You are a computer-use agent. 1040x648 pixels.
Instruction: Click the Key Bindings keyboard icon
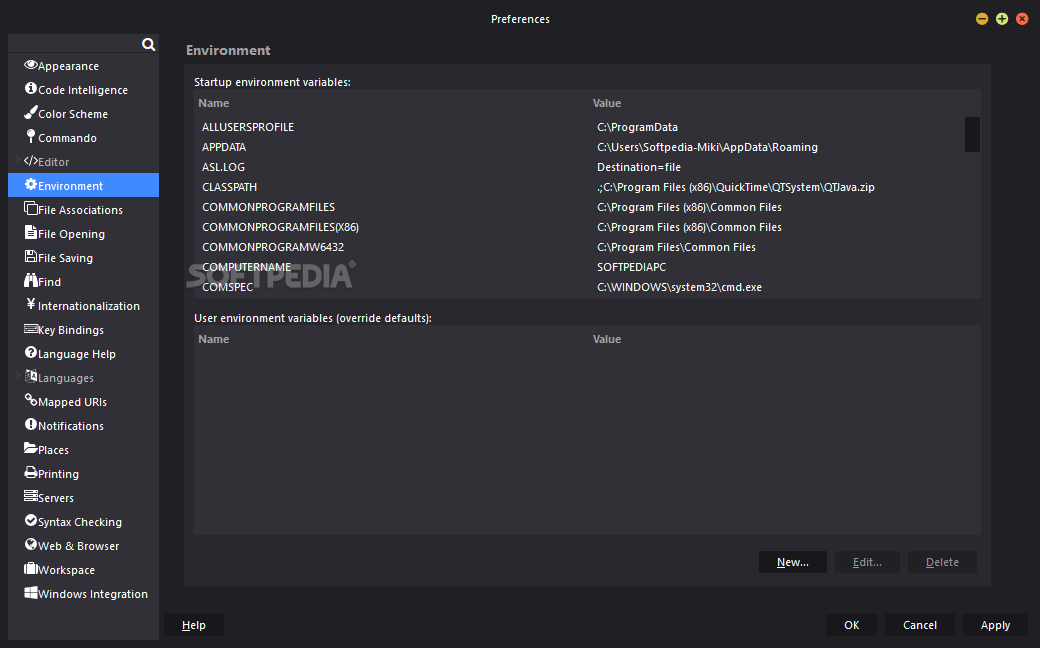pyautogui.click(x=31, y=328)
